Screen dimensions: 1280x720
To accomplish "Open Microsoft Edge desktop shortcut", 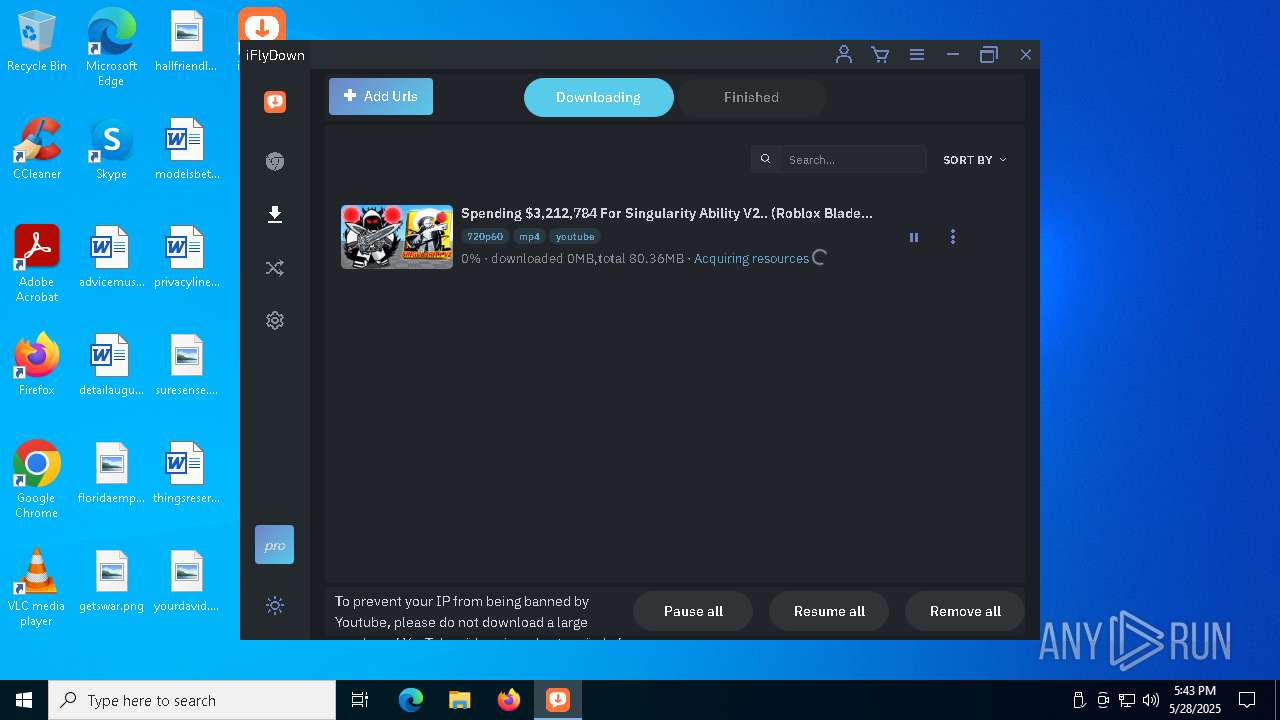I will tap(111, 48).
